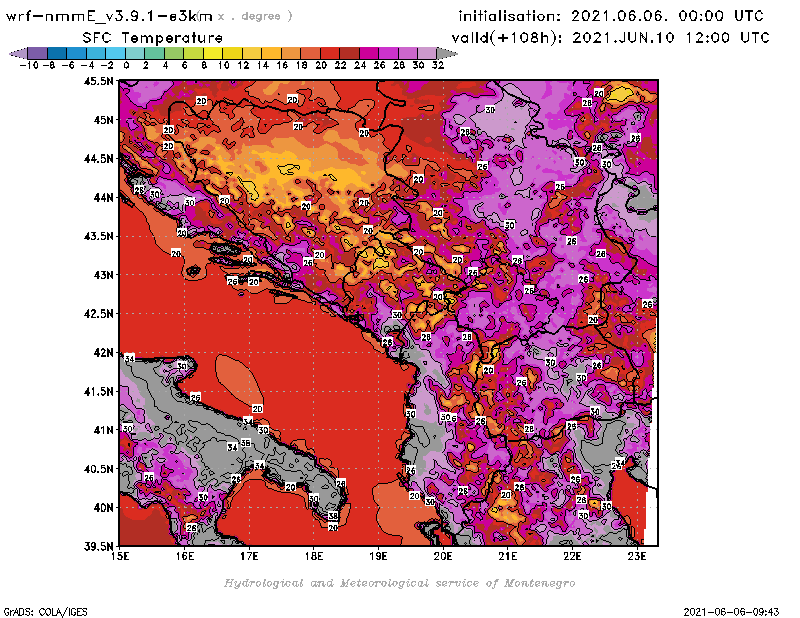Click the '20E' longitude axis label

click(443, 556)
